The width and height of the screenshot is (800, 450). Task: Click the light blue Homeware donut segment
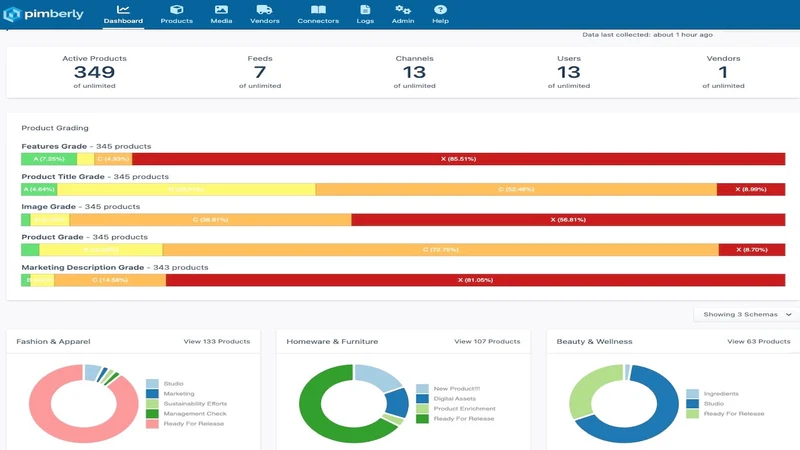[378, 378]
